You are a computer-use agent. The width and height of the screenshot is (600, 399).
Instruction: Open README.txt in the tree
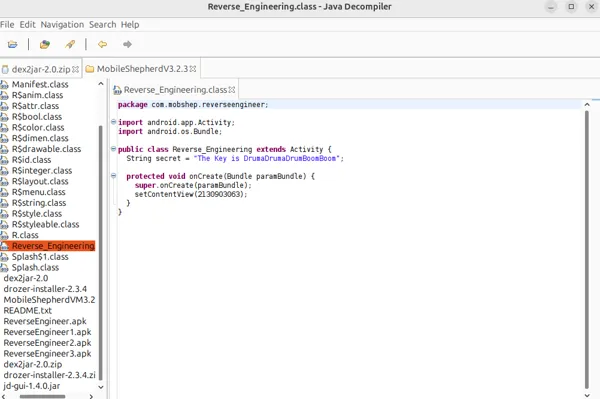click(28, 310)
